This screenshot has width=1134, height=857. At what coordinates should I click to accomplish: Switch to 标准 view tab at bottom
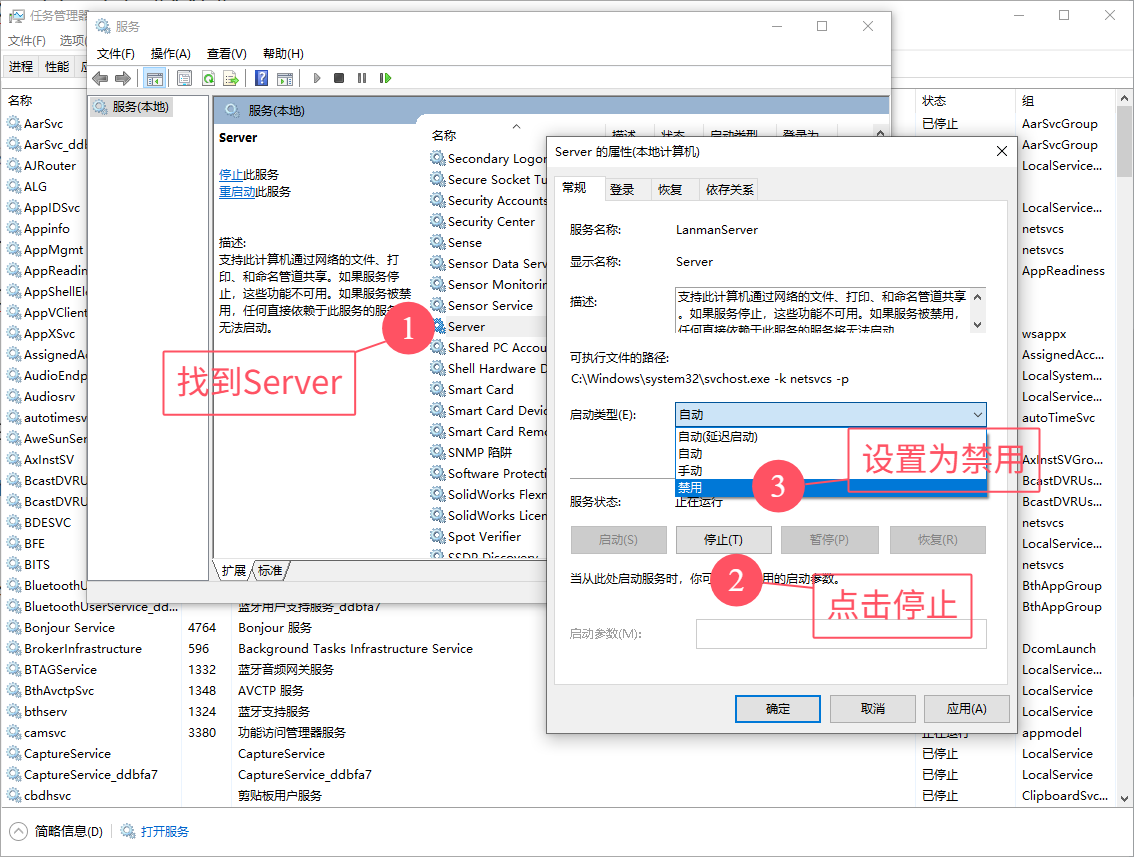(x=270, y=570)
